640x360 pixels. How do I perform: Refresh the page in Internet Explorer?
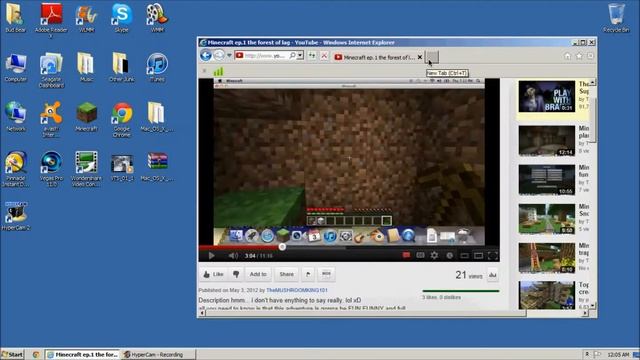tap(312, 56)
